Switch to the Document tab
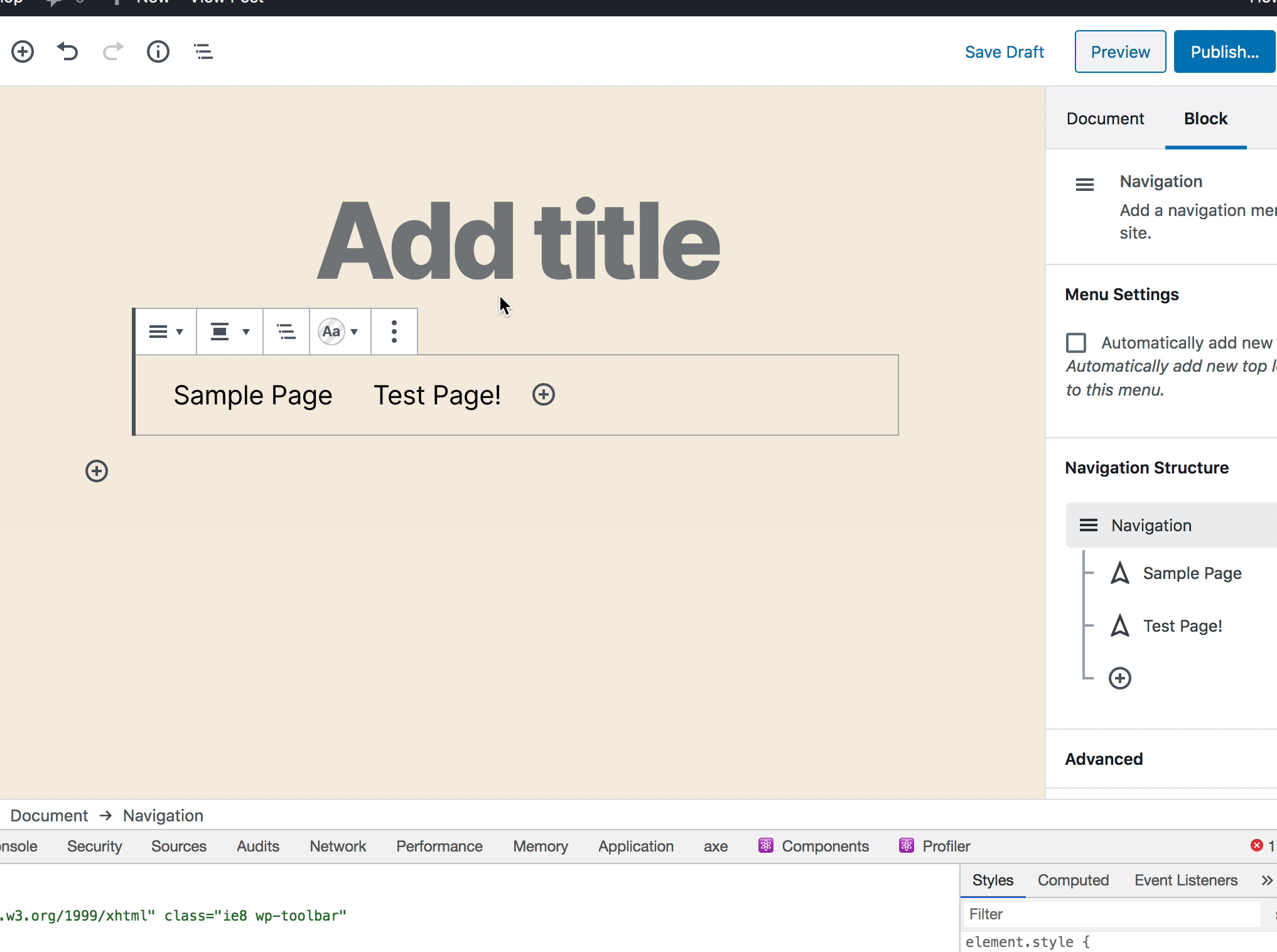 pos(1104,118)
